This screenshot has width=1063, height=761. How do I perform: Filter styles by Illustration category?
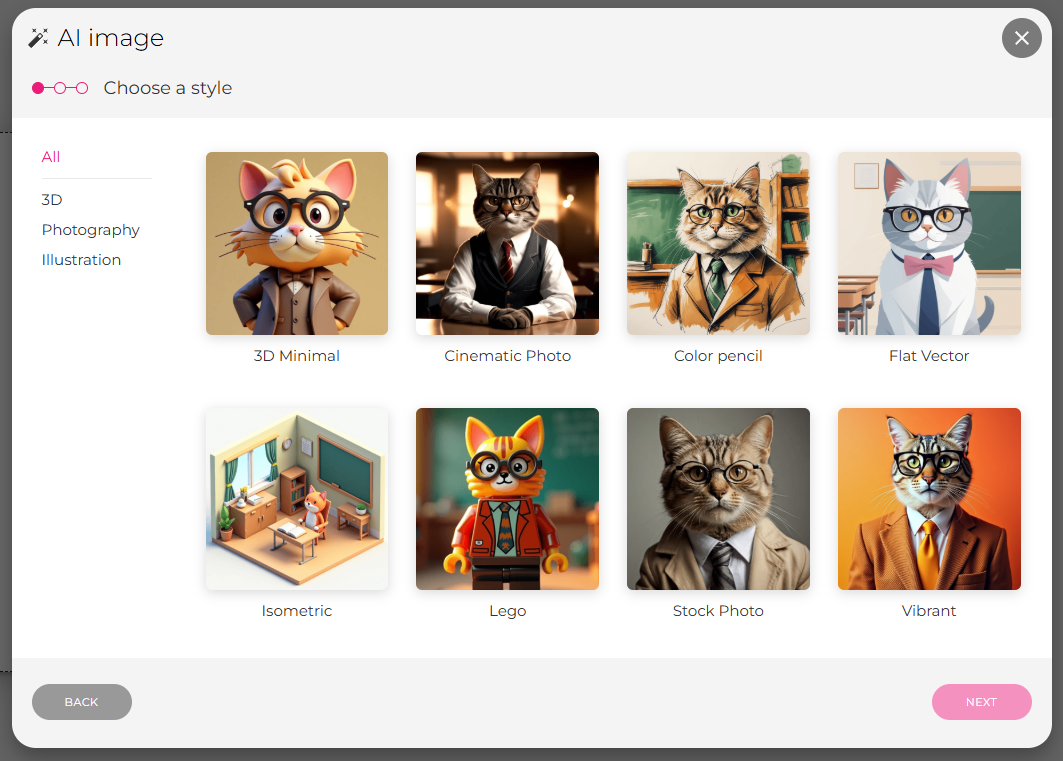coord(81,260)
